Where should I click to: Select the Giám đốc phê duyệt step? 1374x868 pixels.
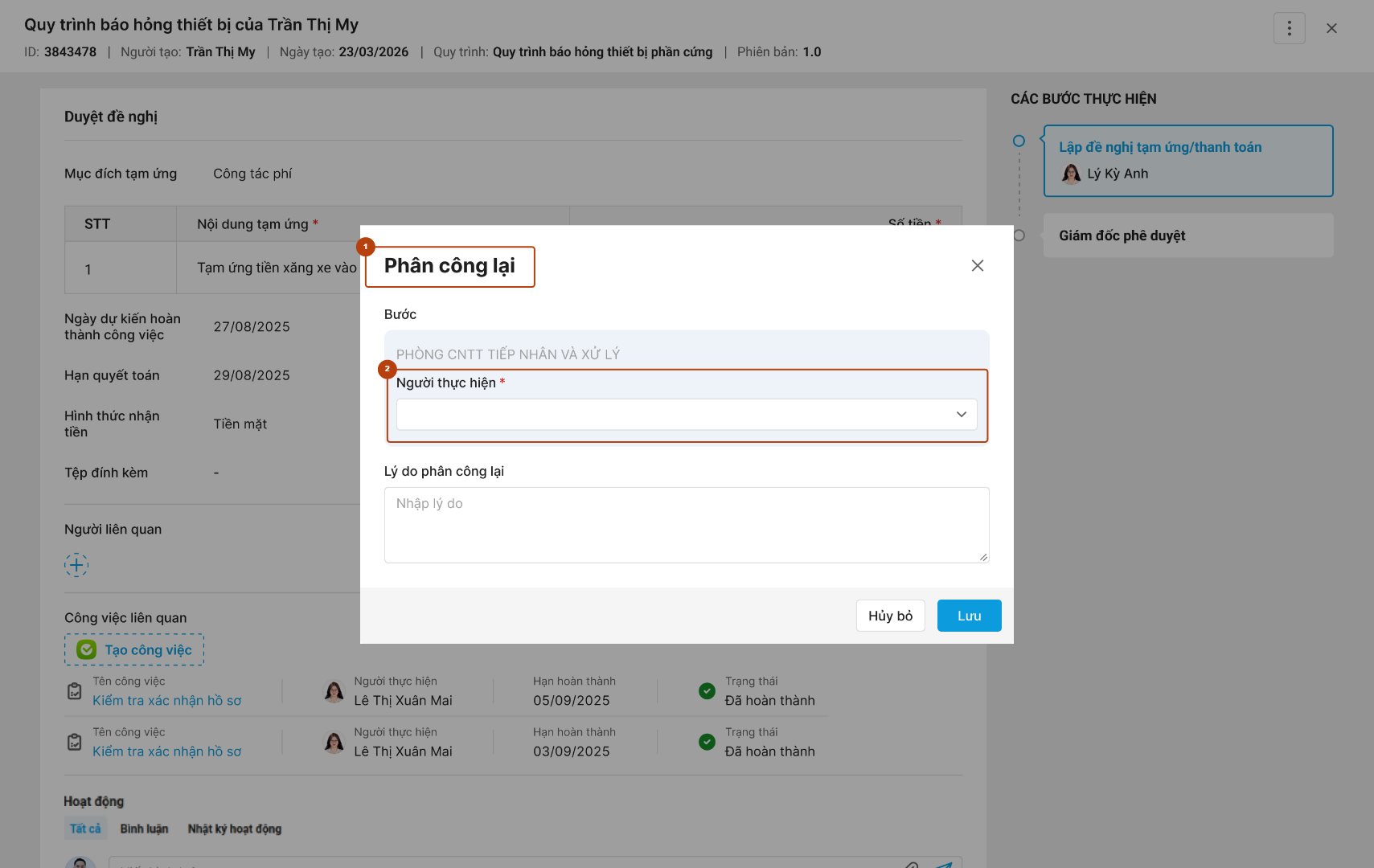point(1122,235)
